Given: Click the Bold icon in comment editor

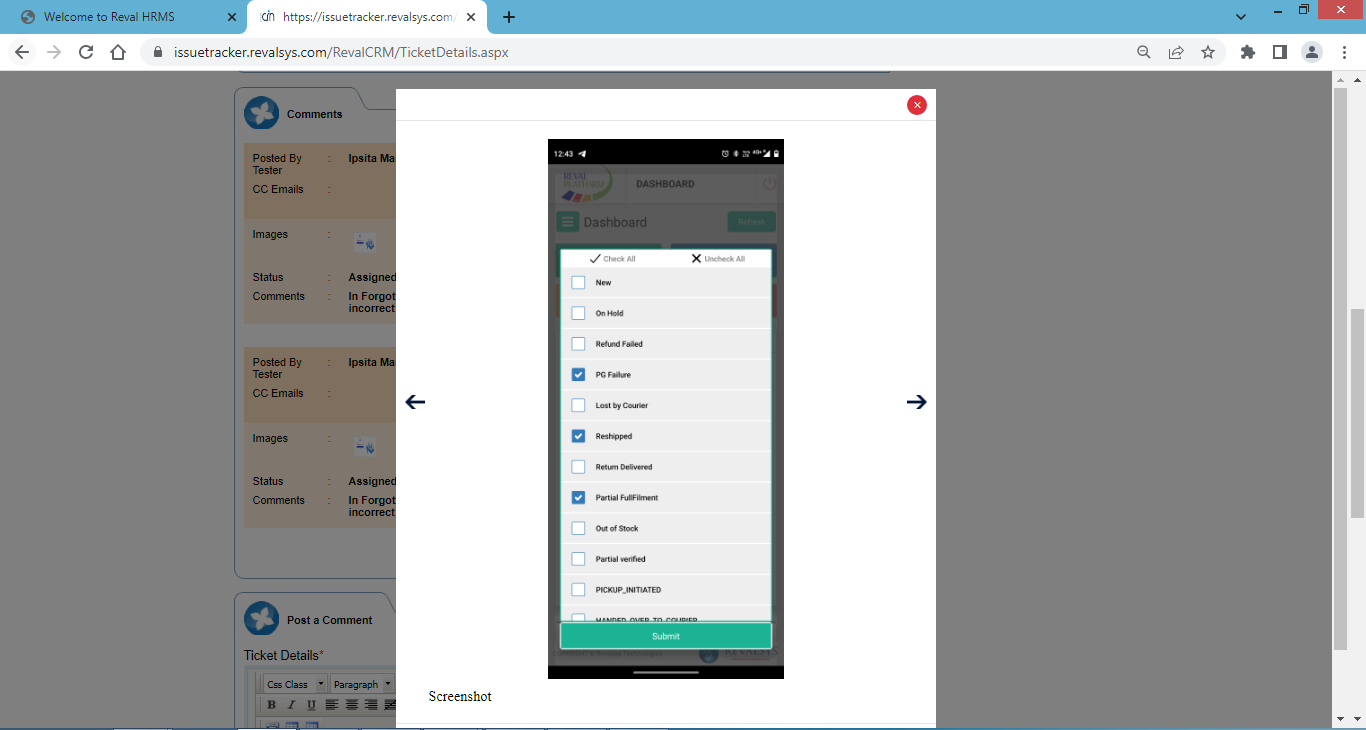Looking at the screenshot, I should pyautogui.click(x=271, y=705).
